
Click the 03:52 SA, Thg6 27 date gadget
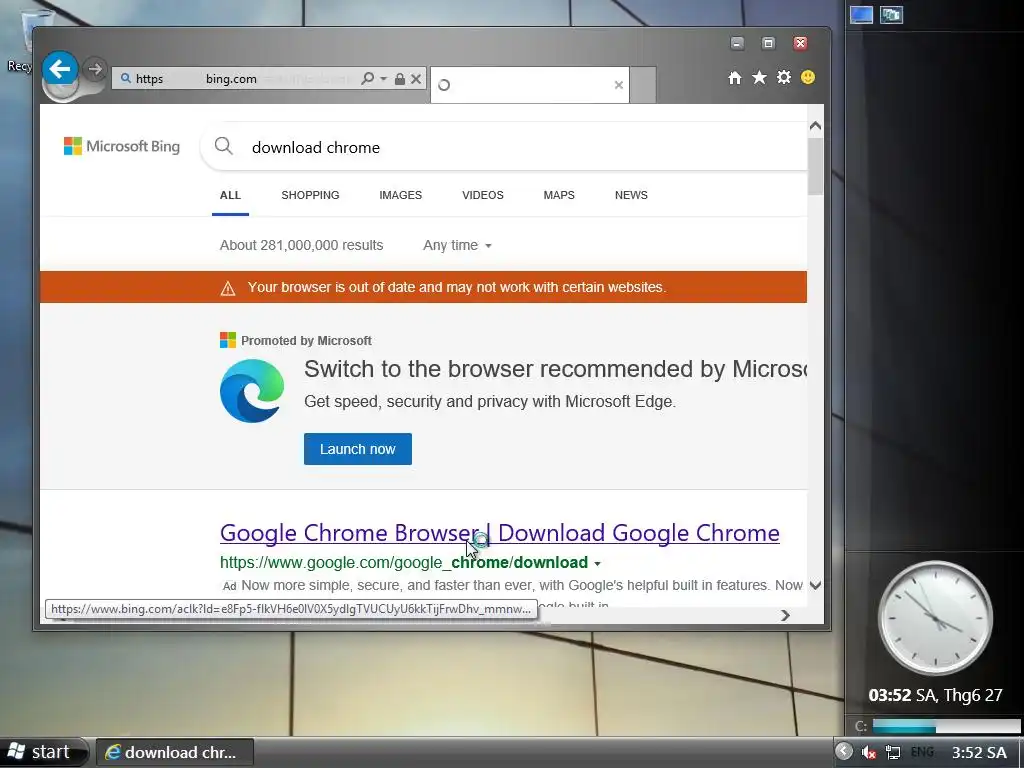[x=935, y=695]
